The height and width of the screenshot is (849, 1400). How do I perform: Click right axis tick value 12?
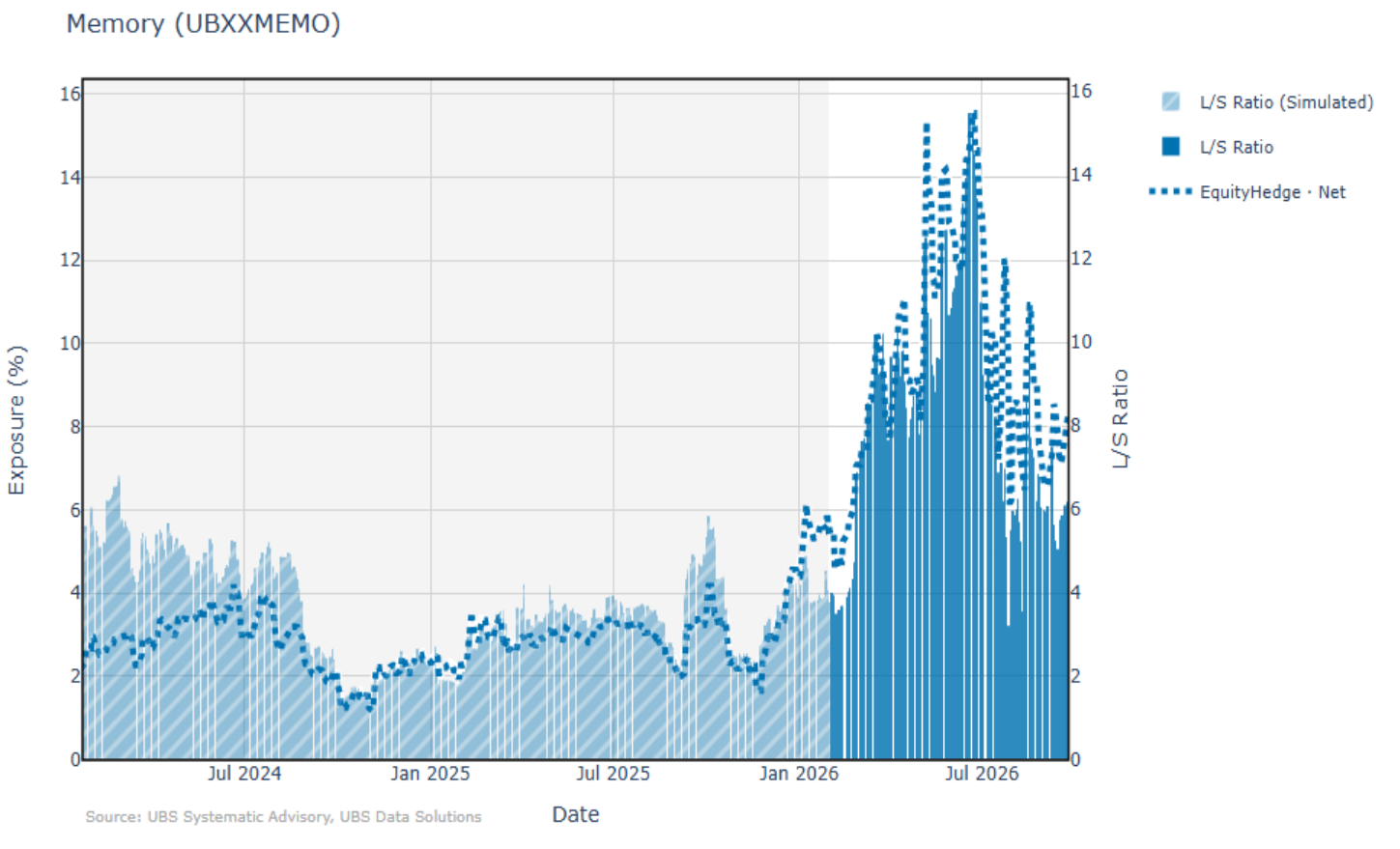[x=1082, y=258]
